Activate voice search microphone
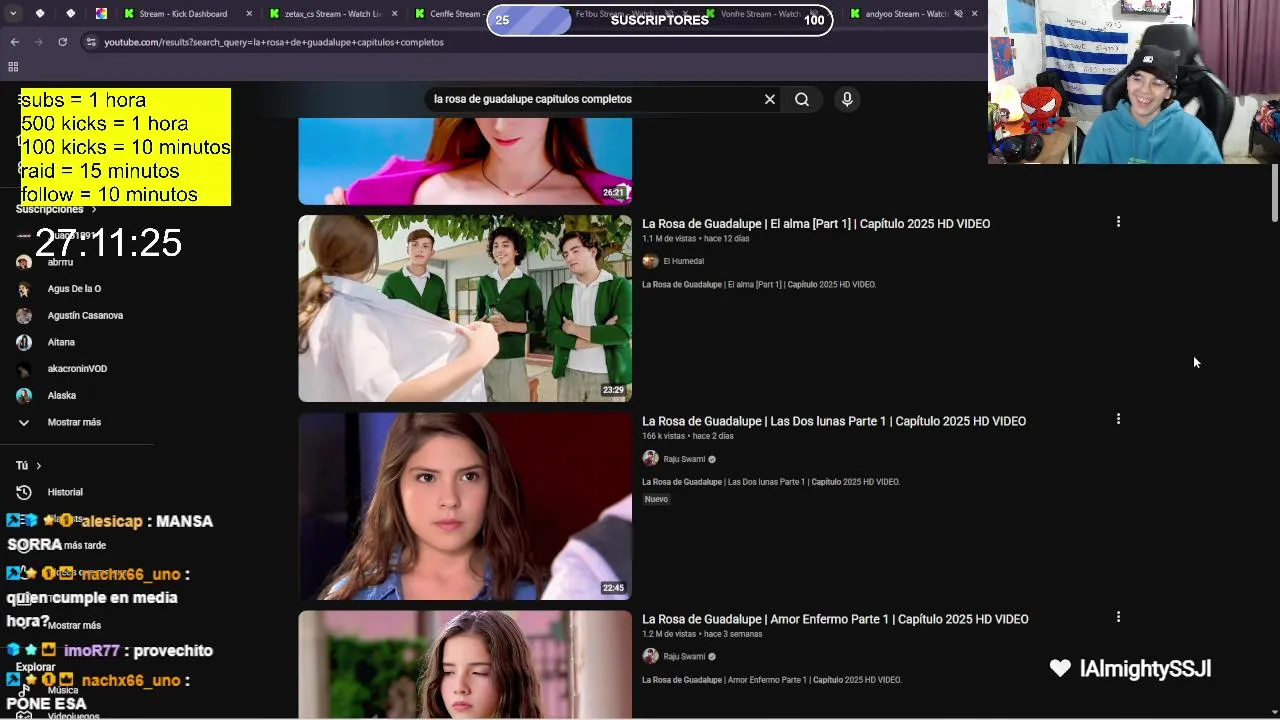 (847, 99)
